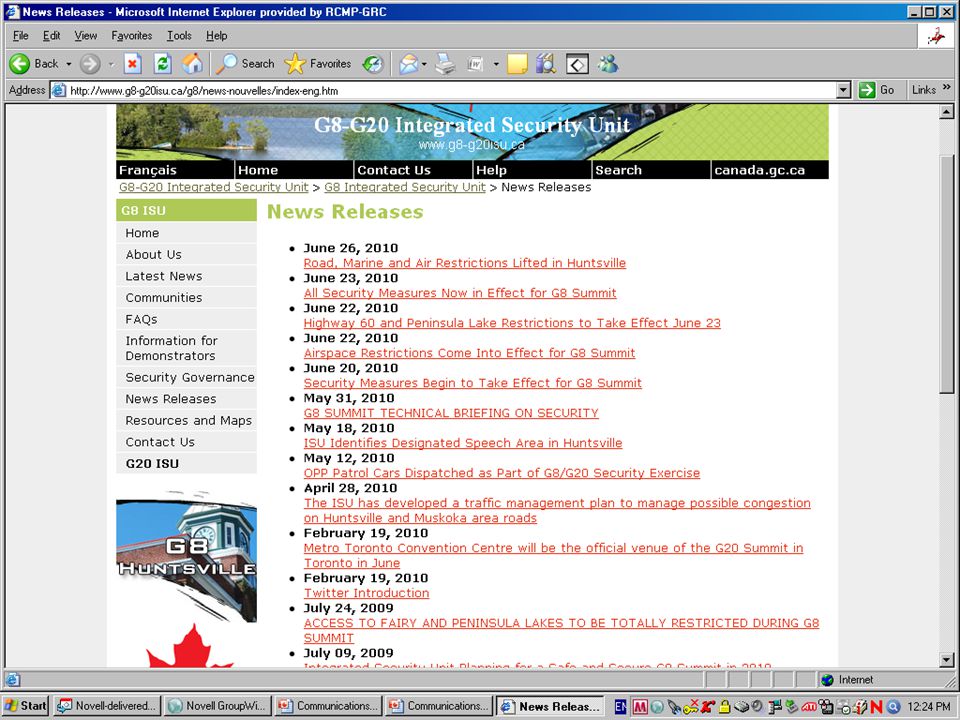Open the History toolbar icon
Screen dimensions: 960x720
[x=373, y=64]
